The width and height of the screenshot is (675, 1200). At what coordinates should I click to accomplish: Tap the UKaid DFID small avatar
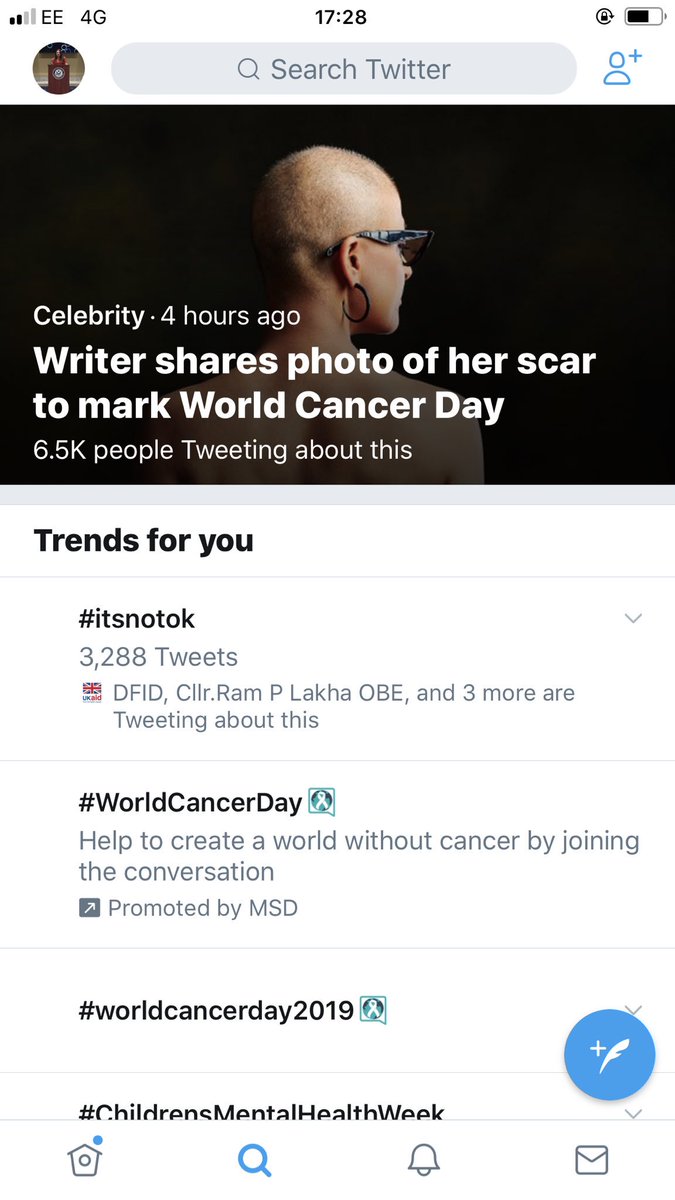91,693
